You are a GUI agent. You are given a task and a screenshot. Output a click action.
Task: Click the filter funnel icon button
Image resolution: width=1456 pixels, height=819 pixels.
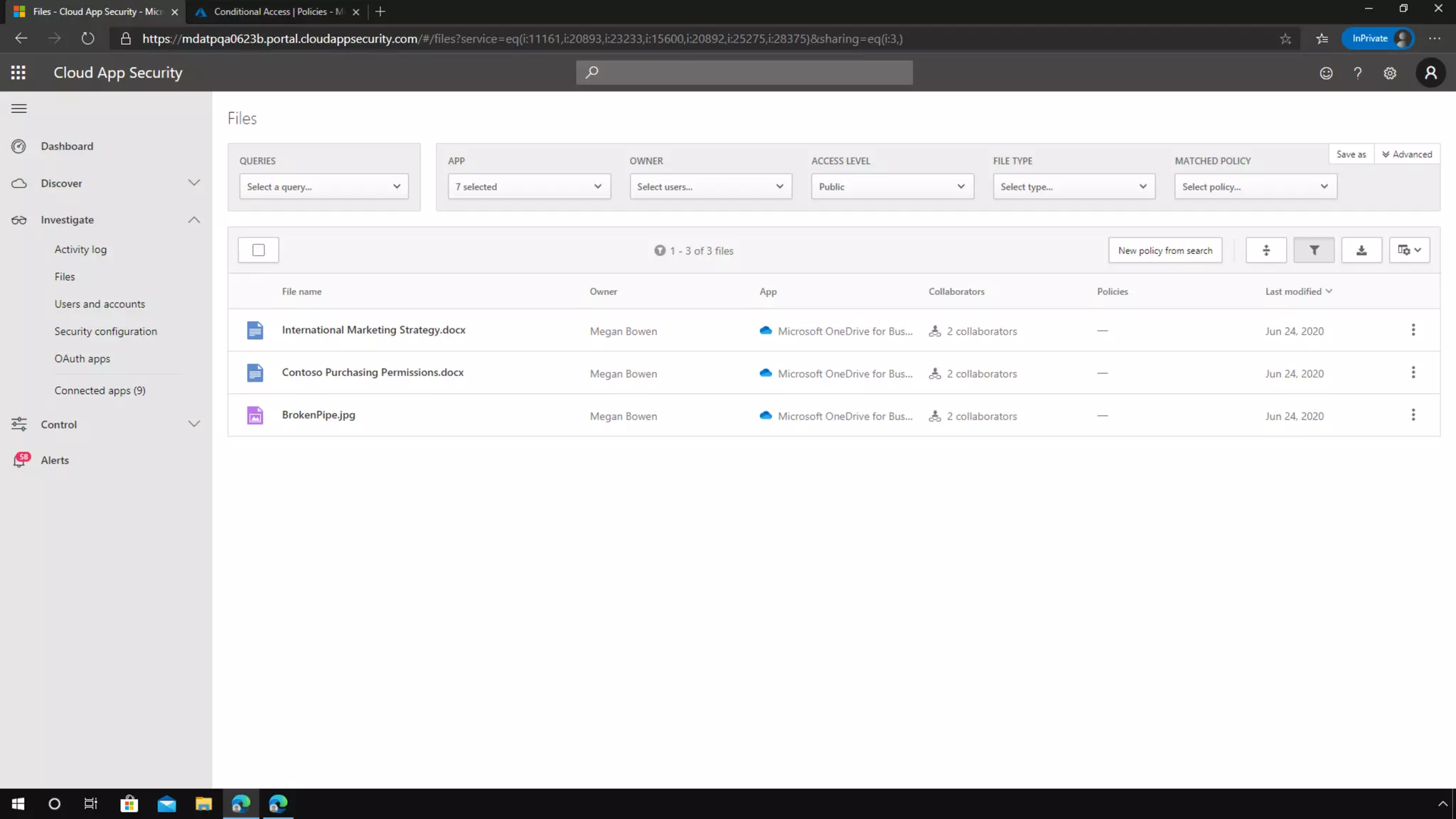coord(1313,250)
